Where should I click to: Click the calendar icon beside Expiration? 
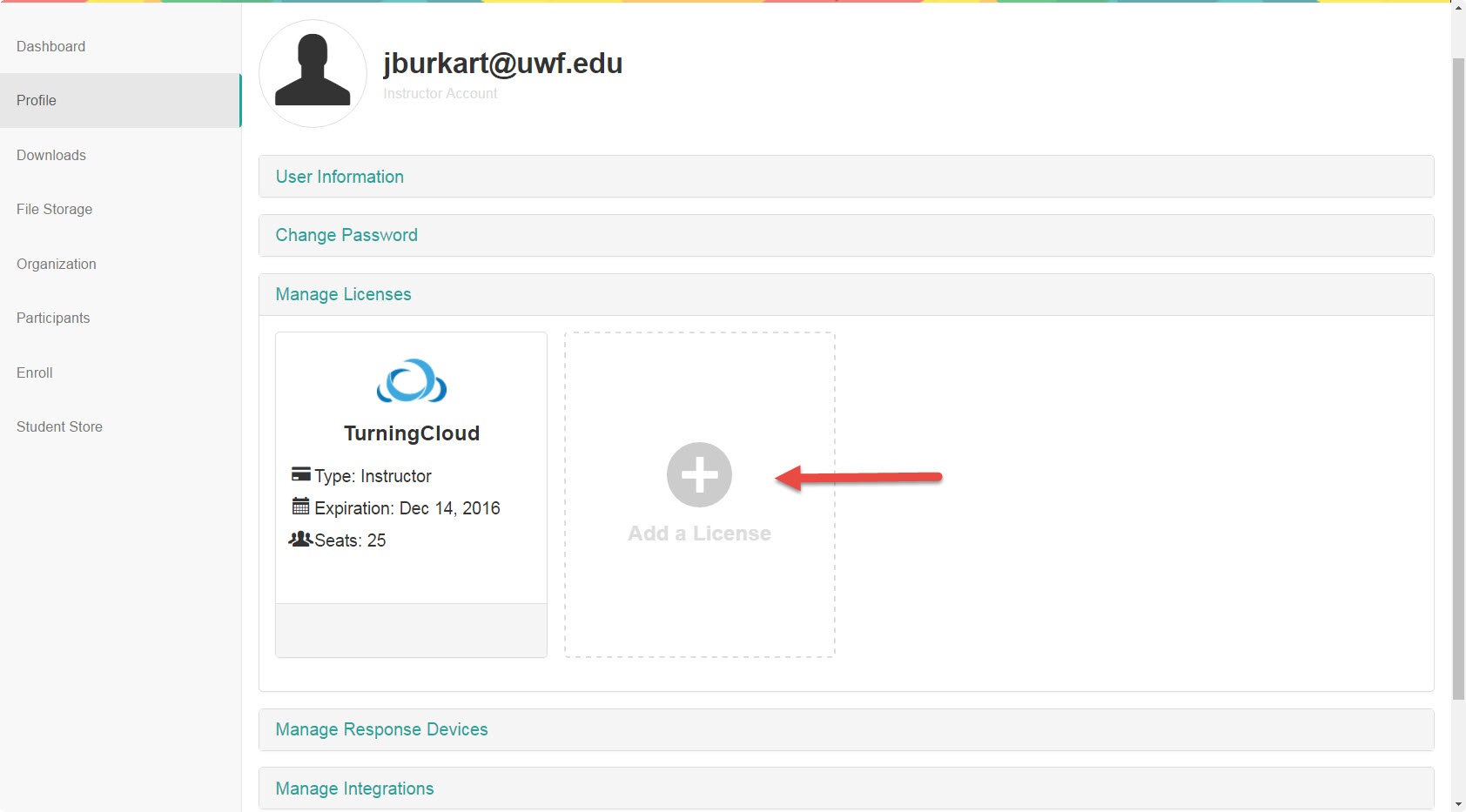click(x=301, y=506)
